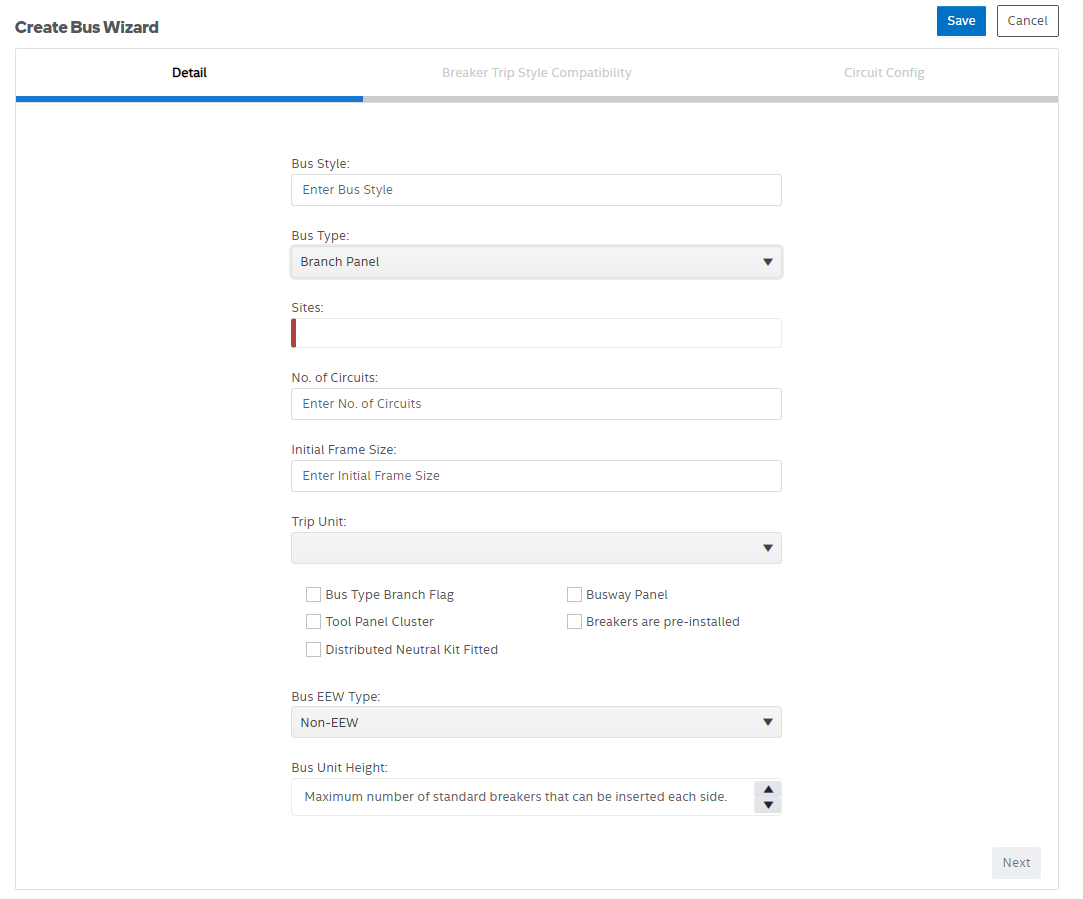Tick the Busway Panel checkbox
Screen dimensions: 1083x899
coord(574,595)
